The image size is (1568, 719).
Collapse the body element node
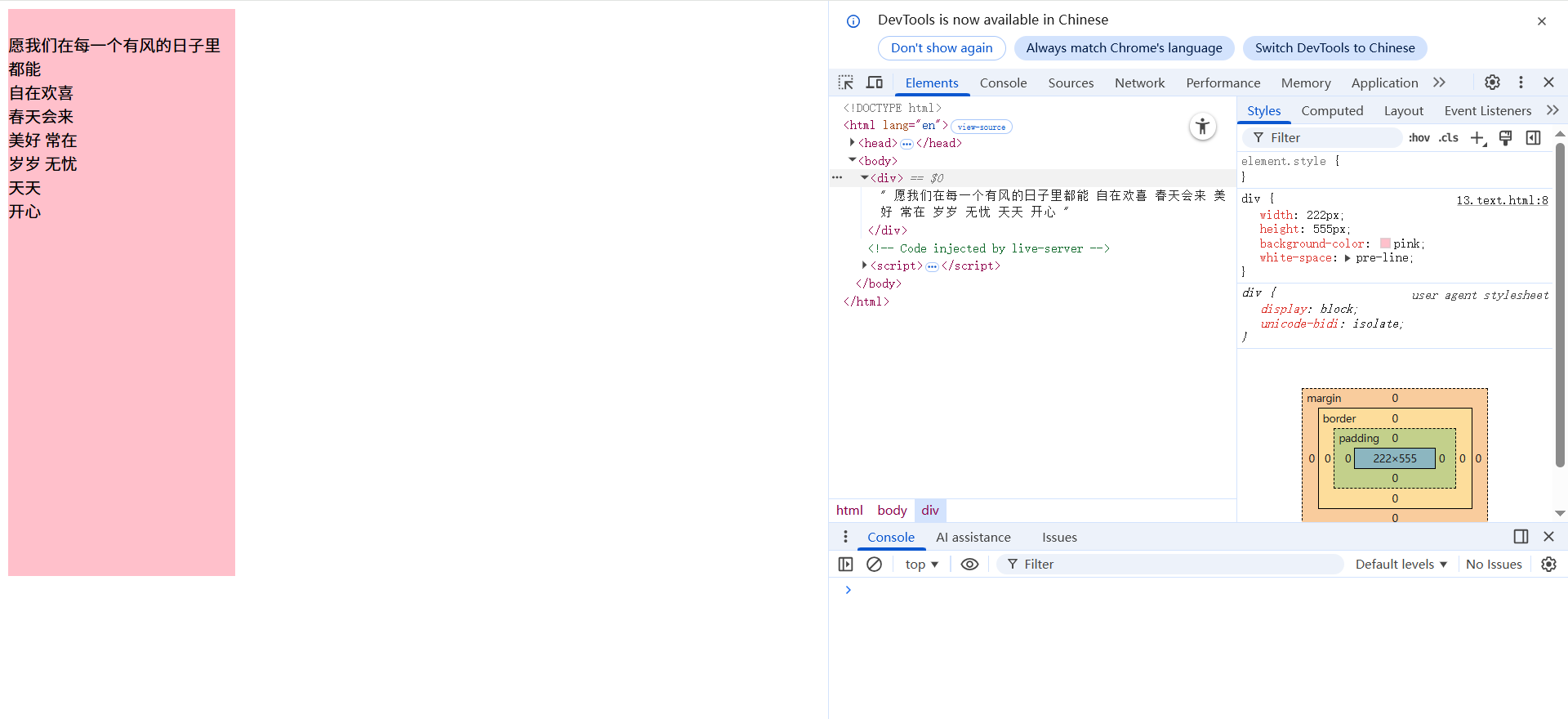[852, 160]
